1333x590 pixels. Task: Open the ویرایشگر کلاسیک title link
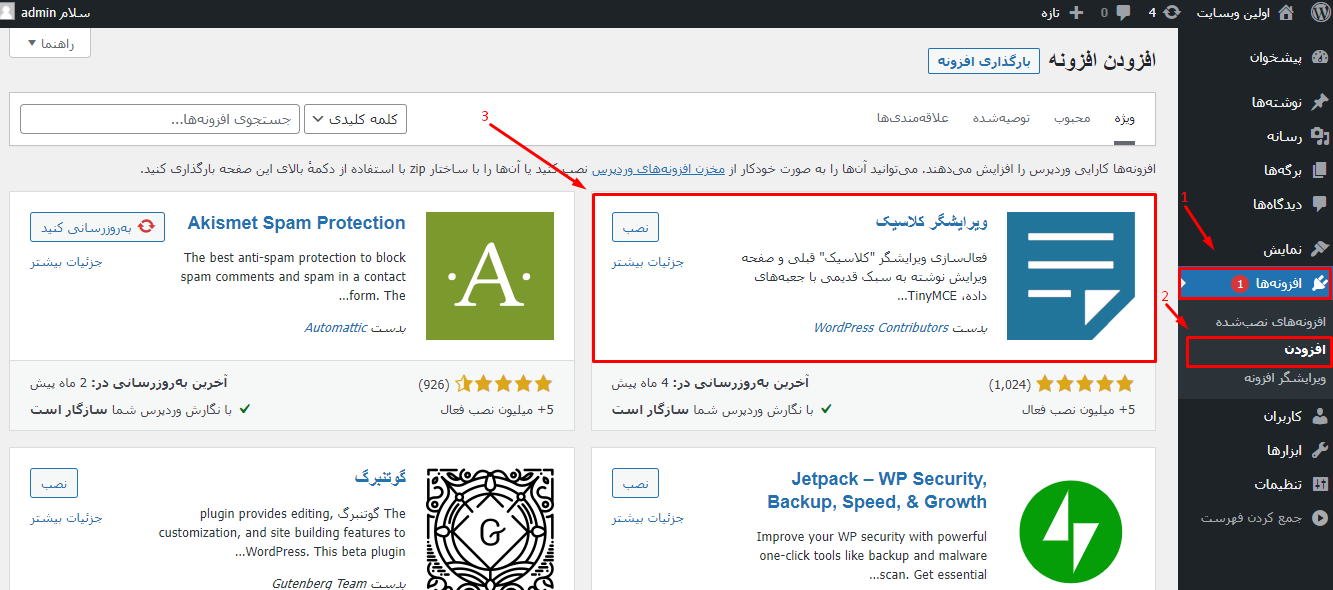(932, 222)
